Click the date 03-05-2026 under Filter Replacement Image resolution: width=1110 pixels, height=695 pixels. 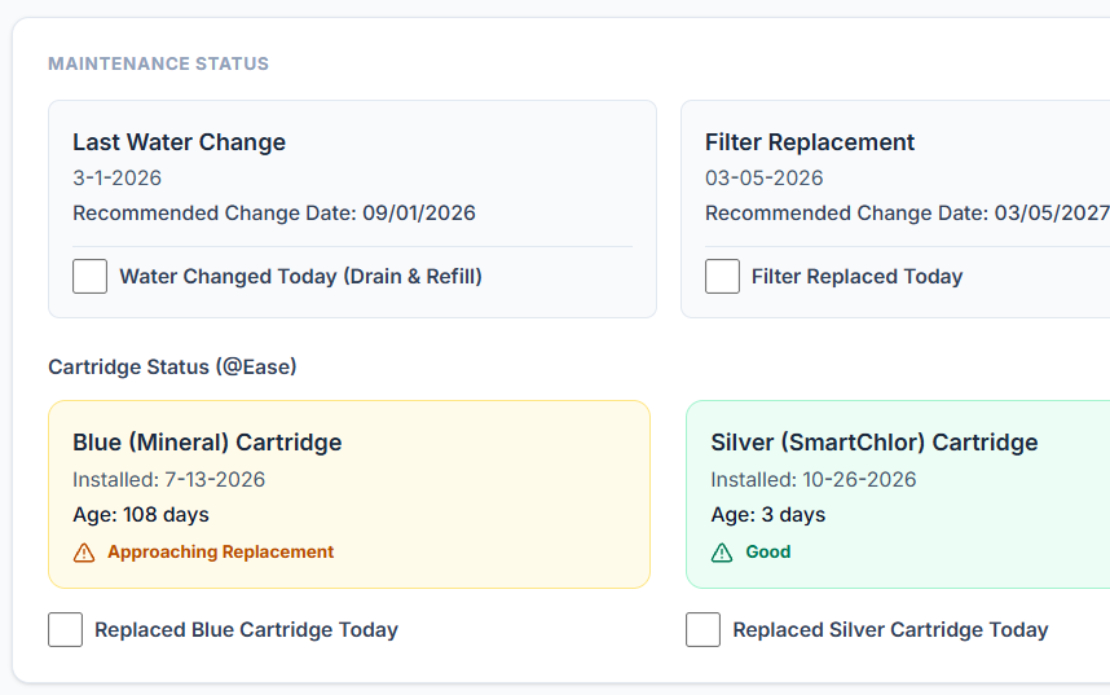pyautogui.click(x=764, y=178)
